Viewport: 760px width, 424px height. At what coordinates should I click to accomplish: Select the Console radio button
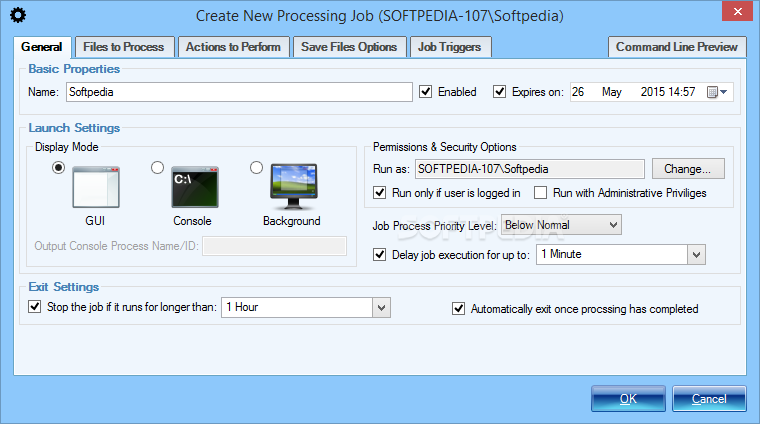[157, 168]
